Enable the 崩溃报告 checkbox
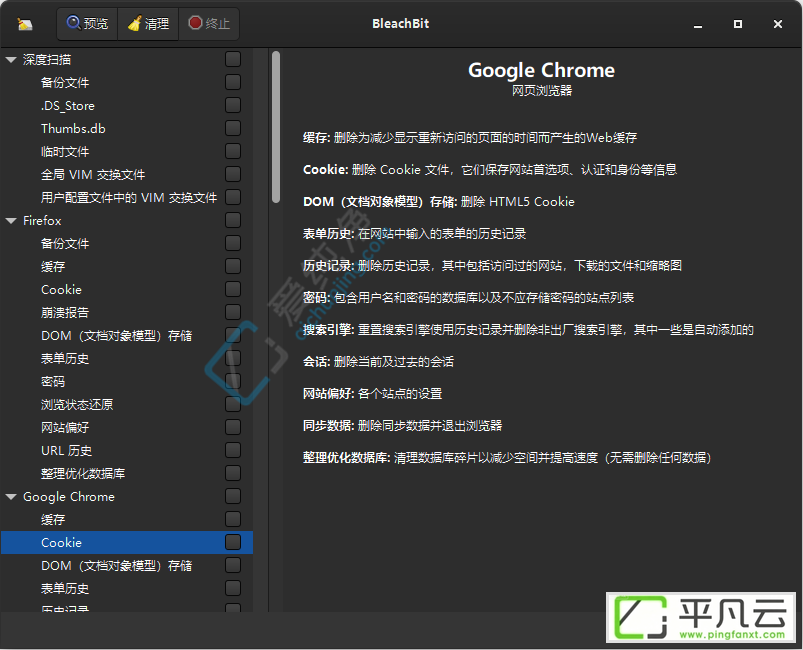803x650 pixels. 233,312
